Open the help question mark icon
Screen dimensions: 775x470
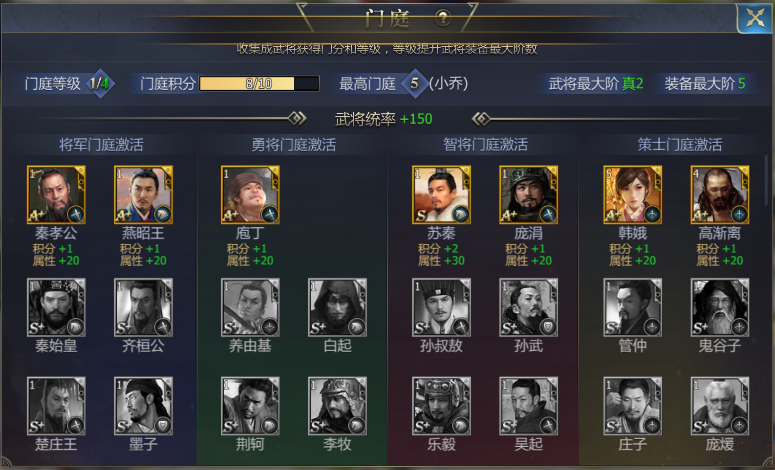tap(443, 18)
